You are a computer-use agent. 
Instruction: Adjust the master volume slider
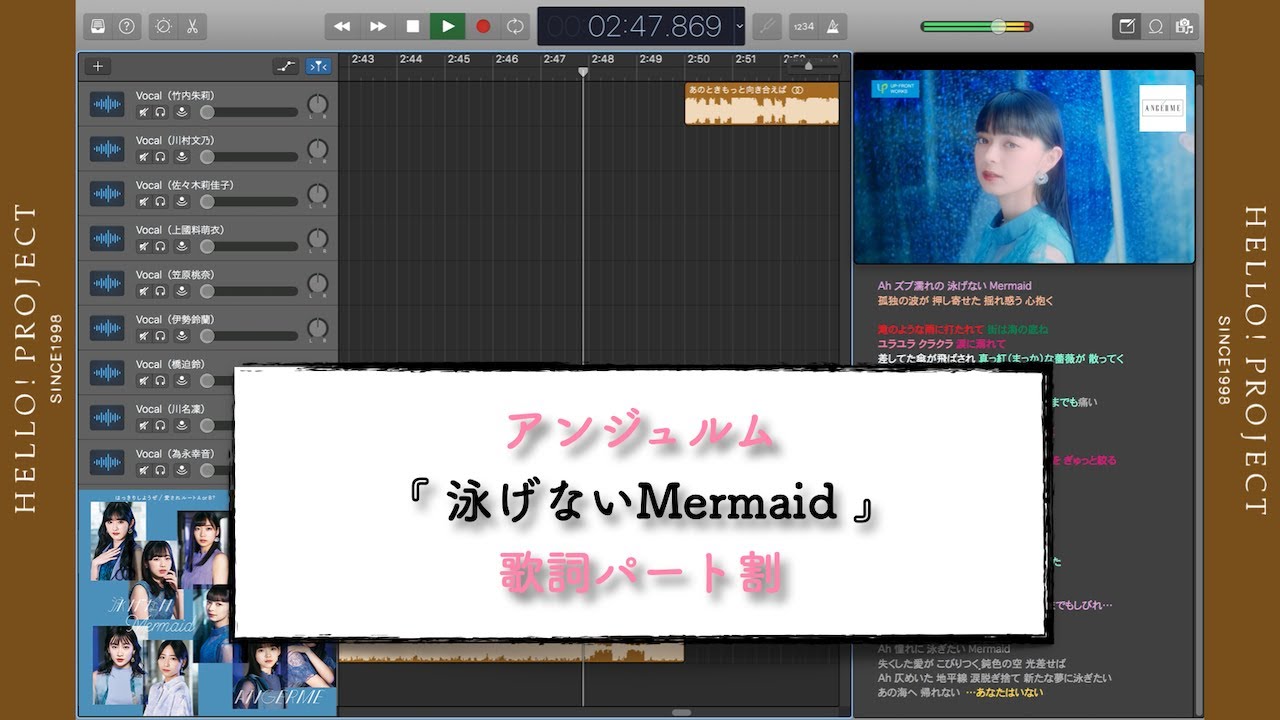pos(979,26)
